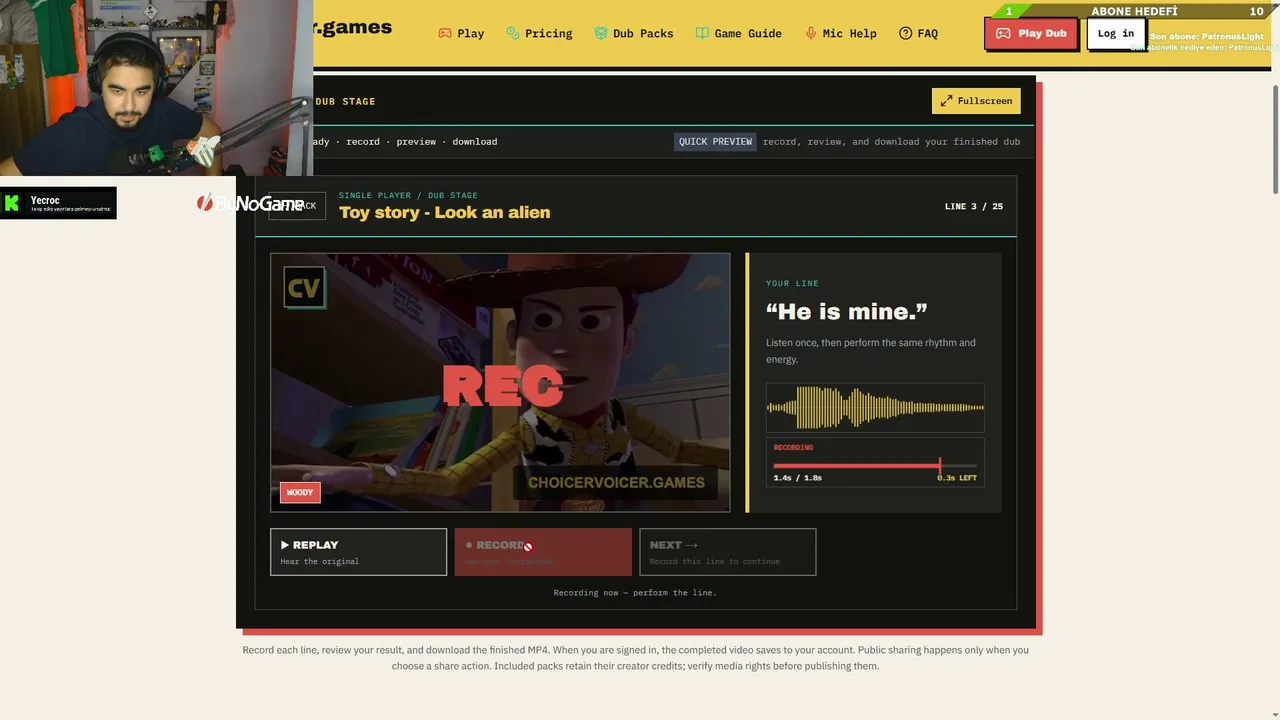Click the yellow audio waveform

pos(875,407)
